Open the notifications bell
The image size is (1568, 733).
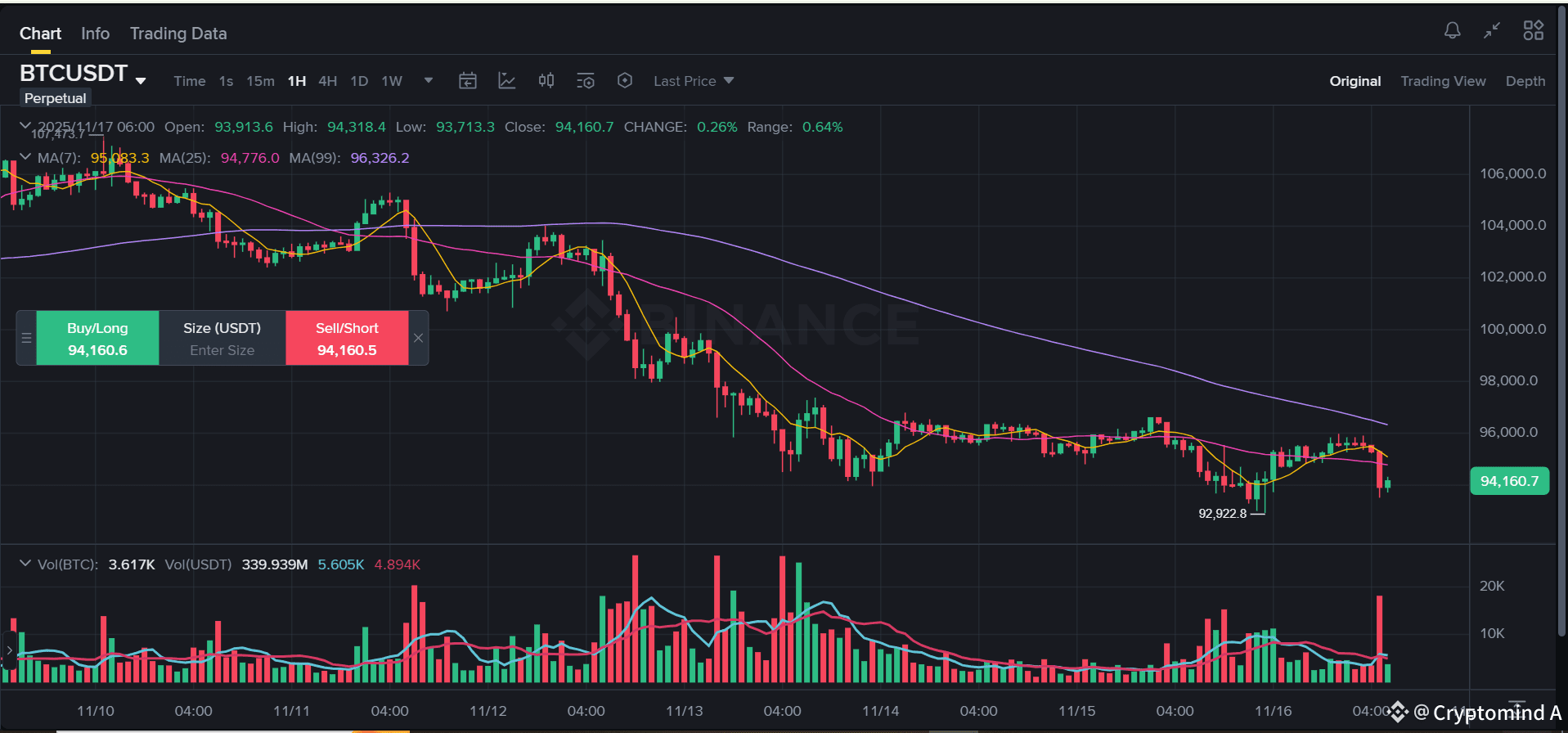(x=1453, y=30)
